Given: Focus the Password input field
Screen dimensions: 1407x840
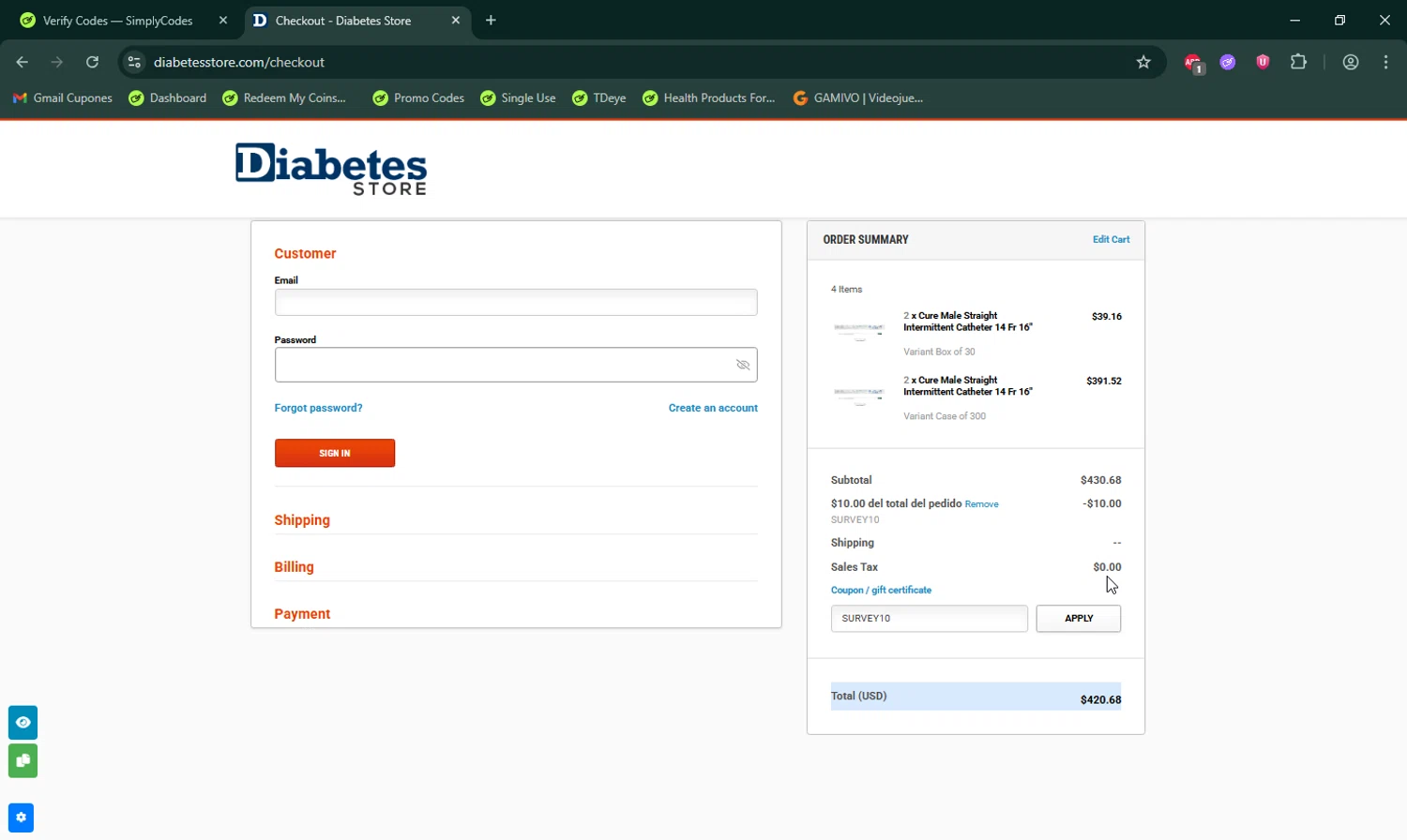Looking at the screenshot, I should pos(516,365).
